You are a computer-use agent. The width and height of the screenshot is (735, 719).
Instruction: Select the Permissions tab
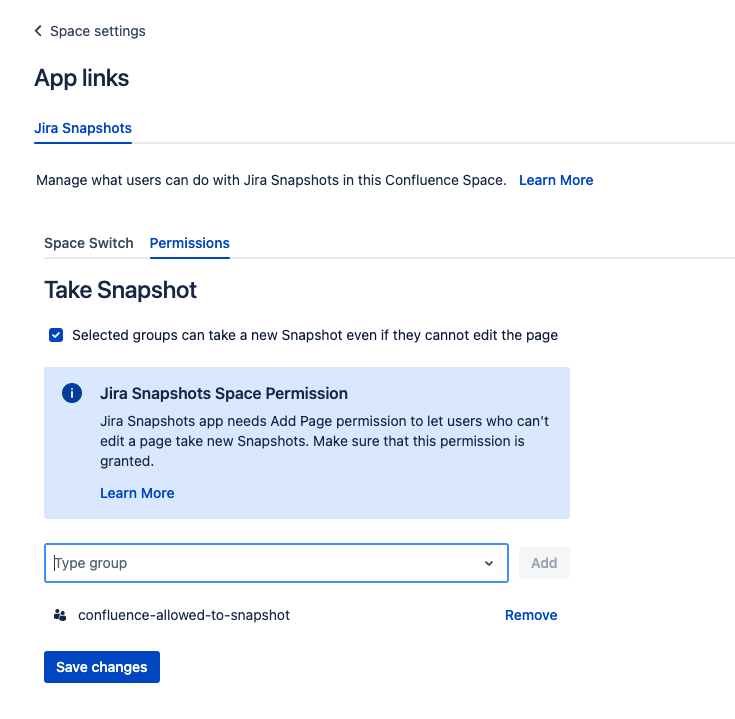click(189, 243)
